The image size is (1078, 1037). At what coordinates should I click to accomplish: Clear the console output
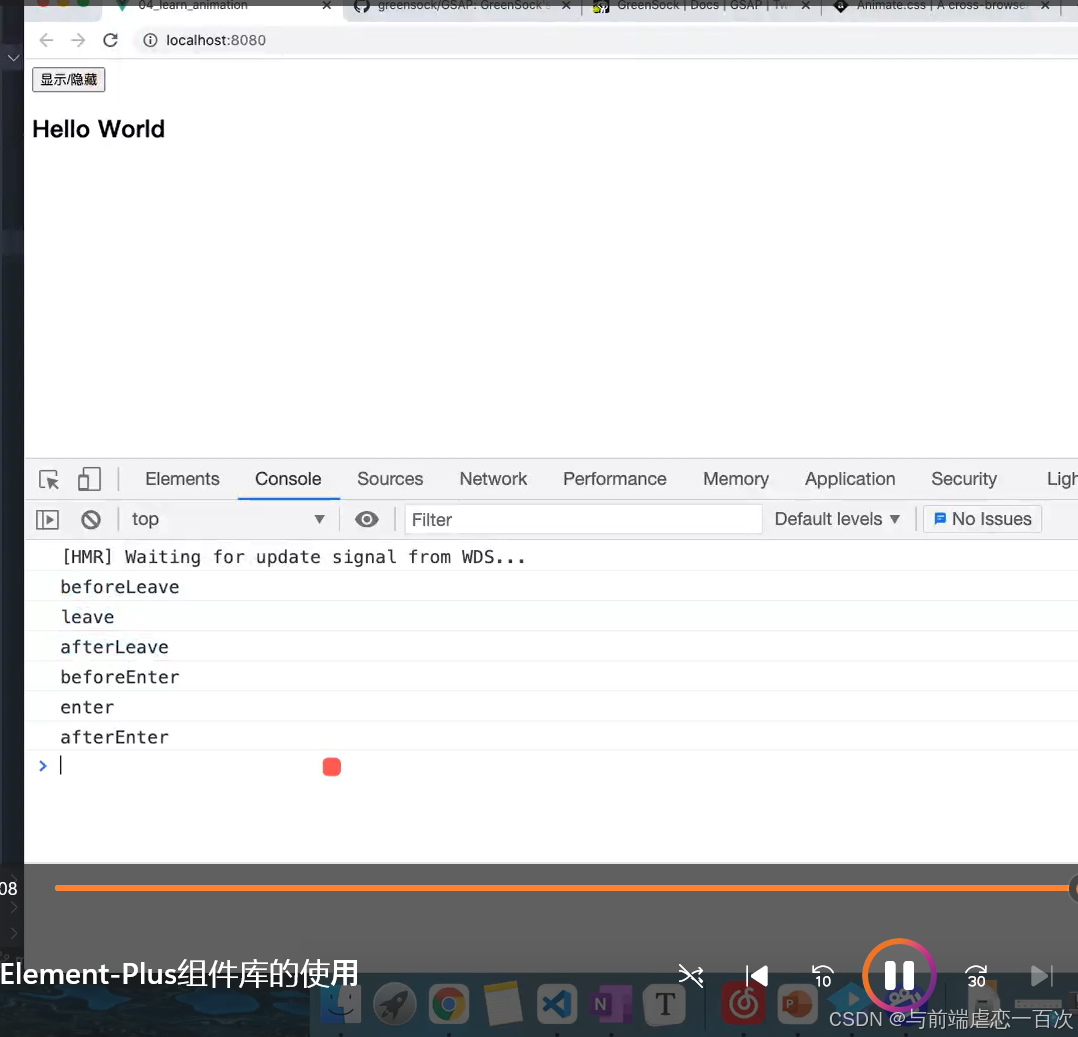(91, 519)
